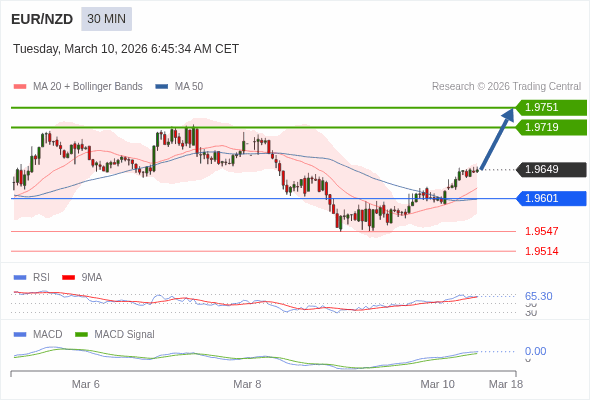Click the 30 MIN timeframe badge
The width and height of the screenshot is (590, 400).
[x=106, y=19]
